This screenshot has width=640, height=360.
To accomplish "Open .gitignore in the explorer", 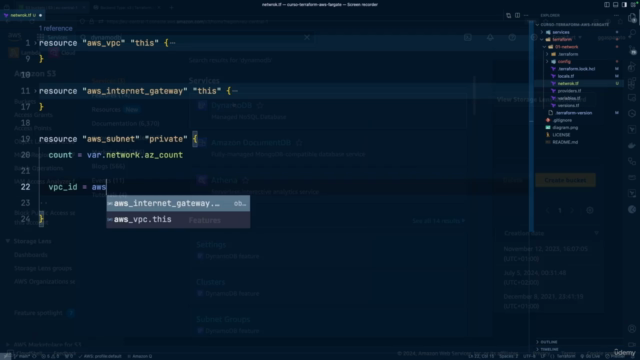I will (562, 120).
